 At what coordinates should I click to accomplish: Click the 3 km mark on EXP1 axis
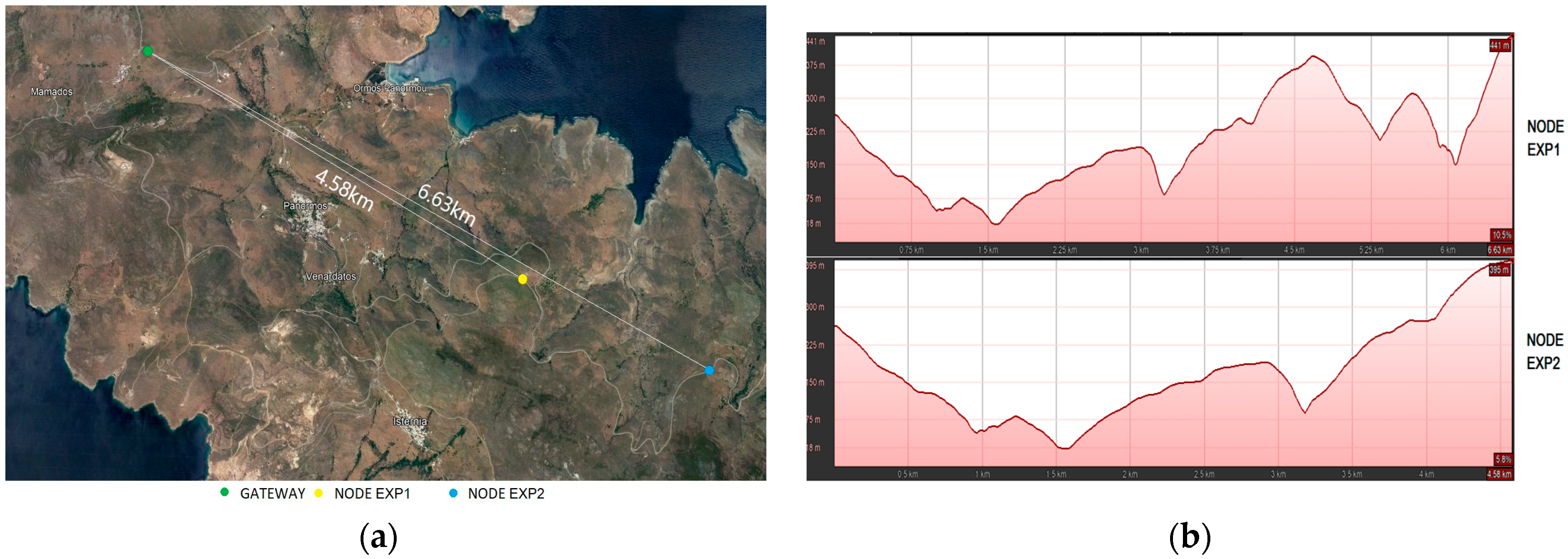click(x=1141, y=250)
